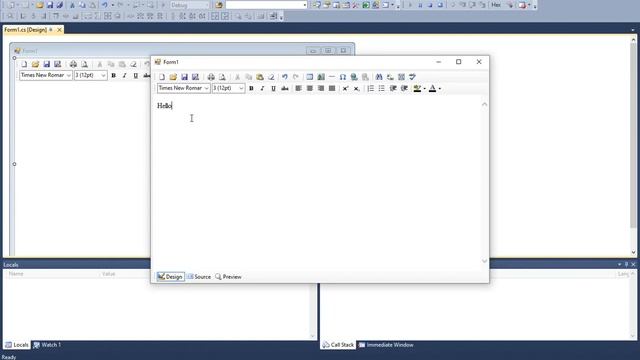Screen dimensions: 640x360
Task: Switch to Source tab in Form1 editor
Action: [199, 277]
